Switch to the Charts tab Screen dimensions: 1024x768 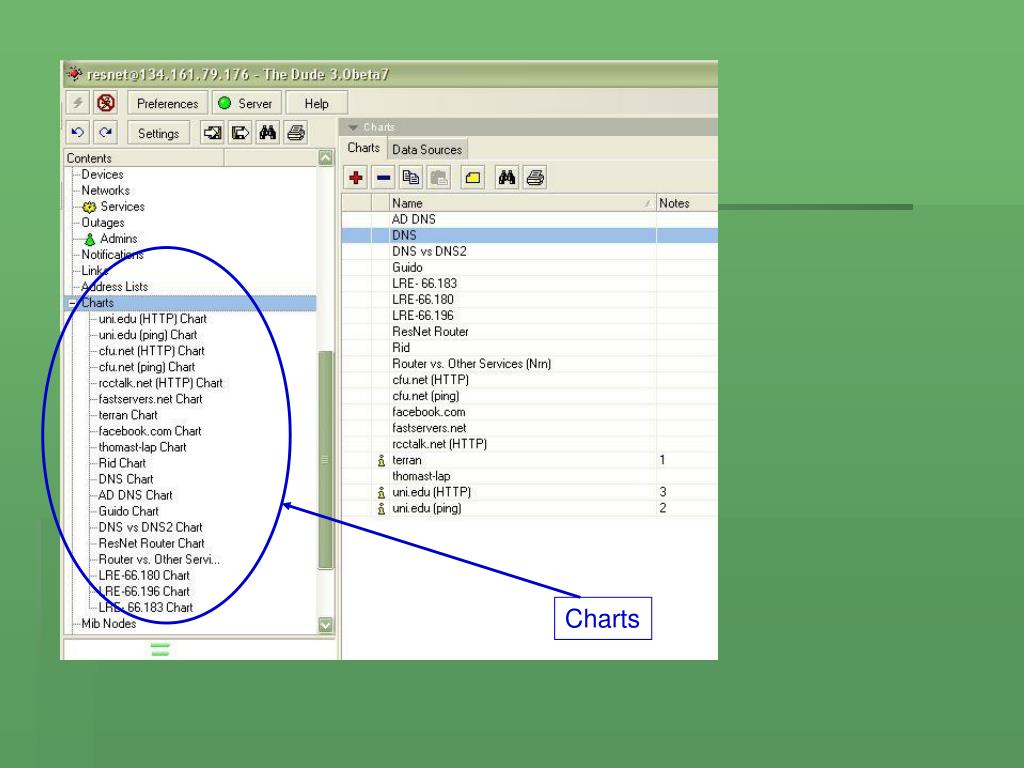[x=364, y=148]
